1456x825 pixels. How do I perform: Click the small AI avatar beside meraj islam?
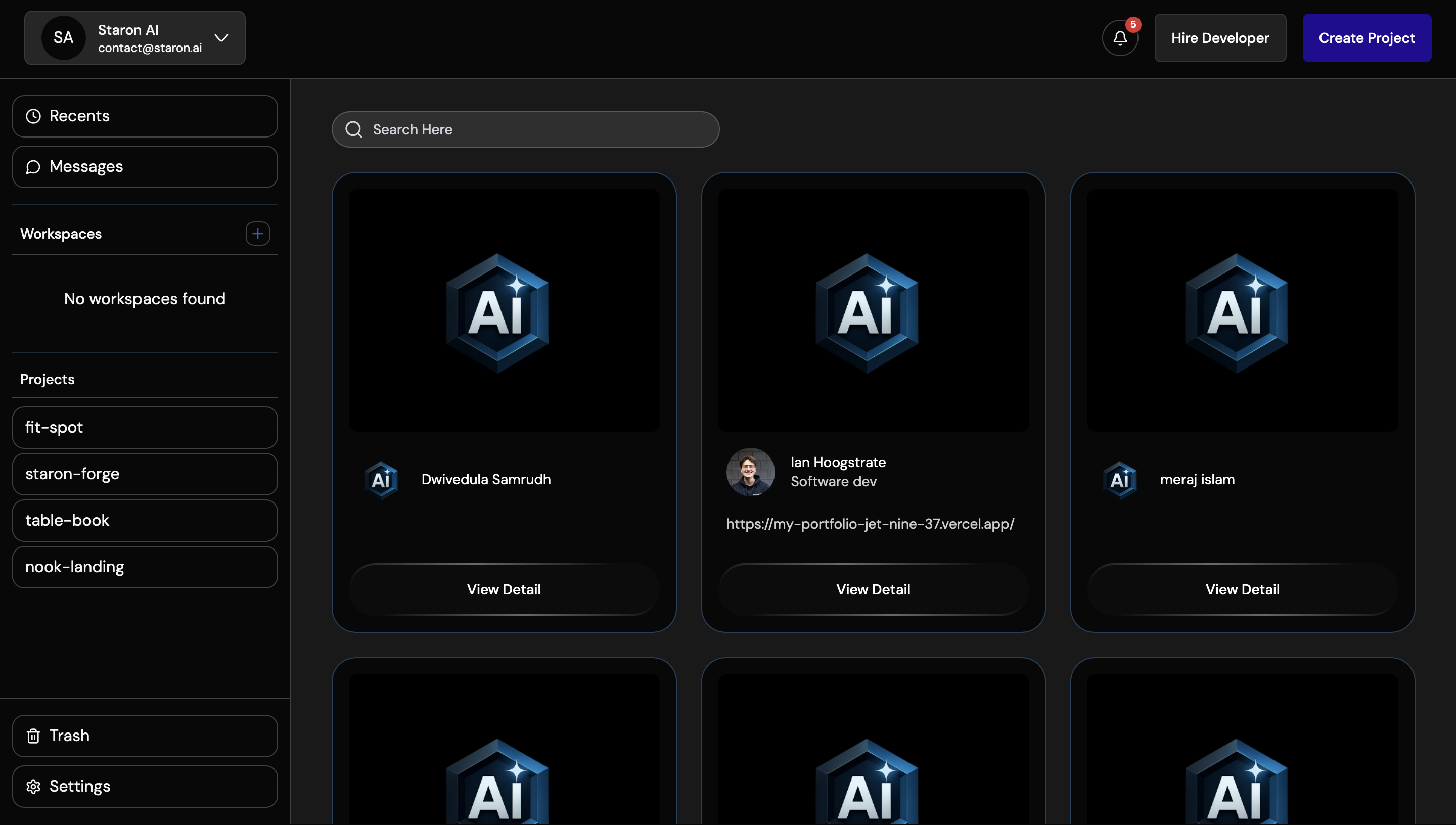pos(1120,479)
